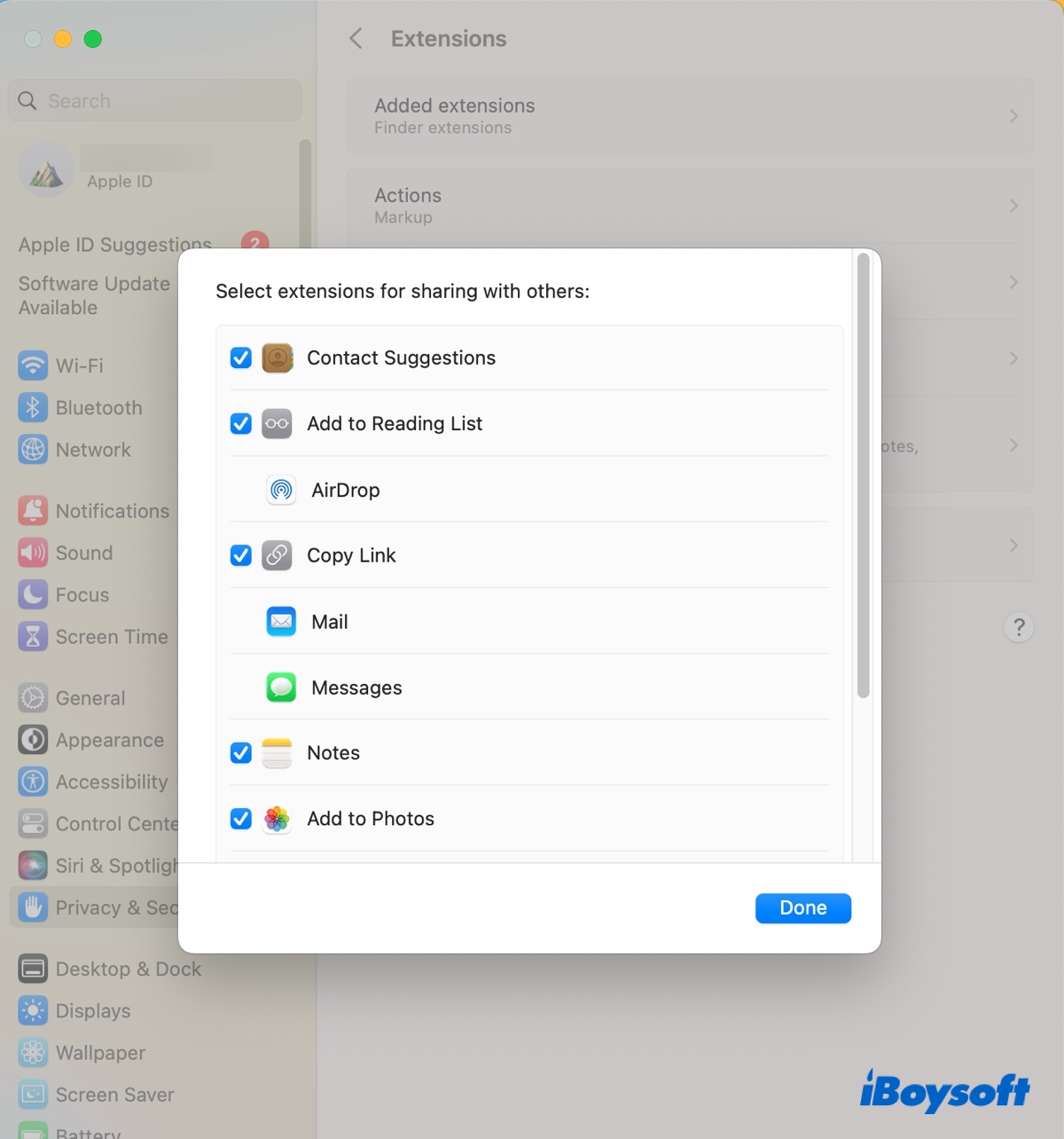Click the Done button
The width and height of the screenshot is (1064, 1139).
pyautogui.click(x=802, y=907)
